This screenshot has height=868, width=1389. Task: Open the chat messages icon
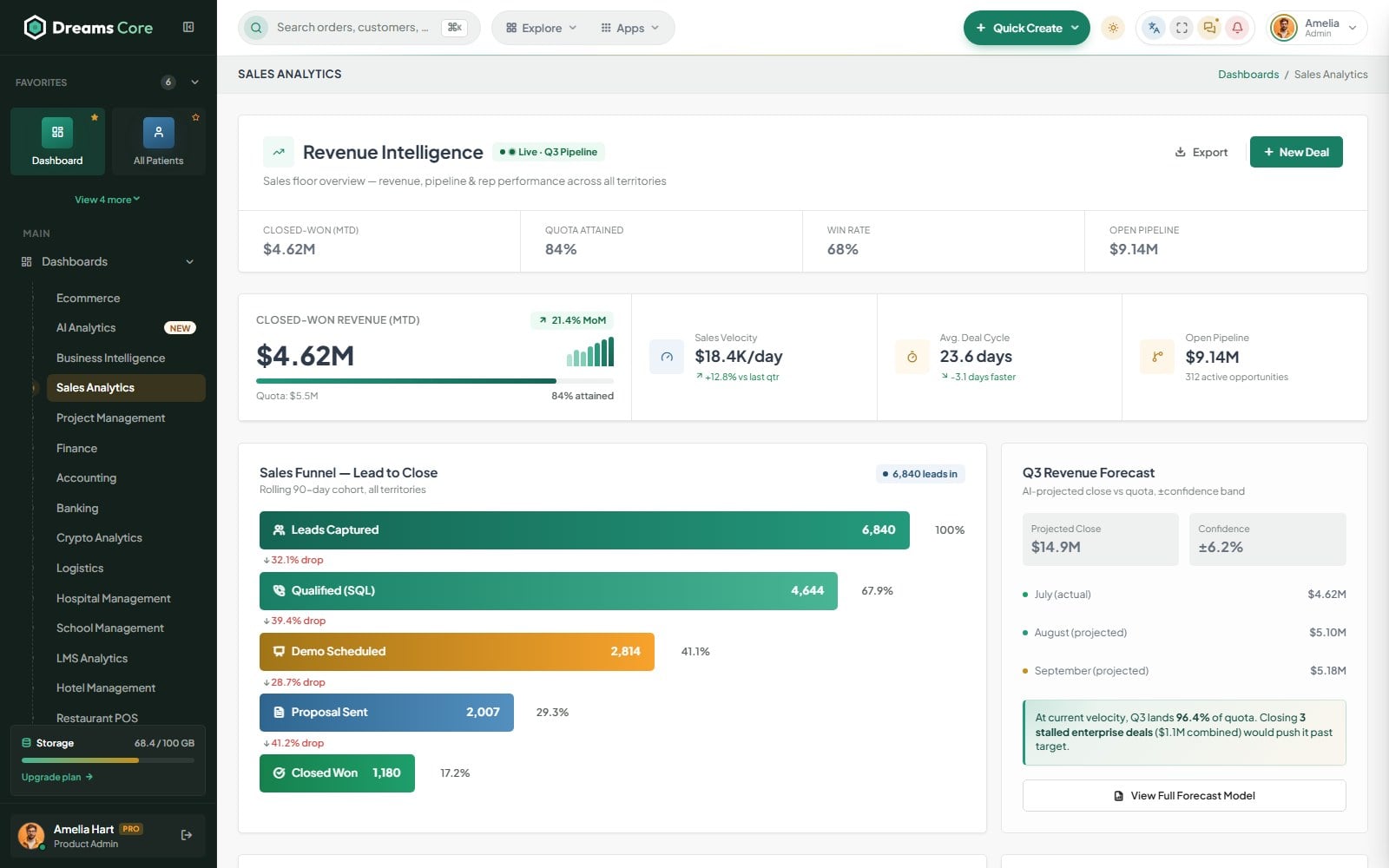(x=1209, y=28)
